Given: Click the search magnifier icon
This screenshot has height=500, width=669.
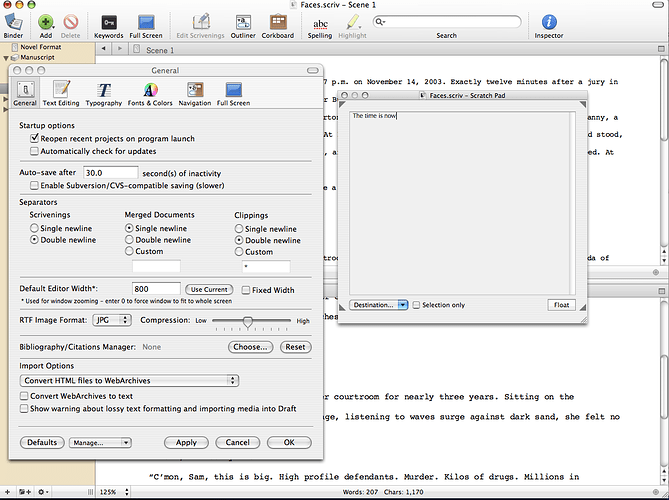Looking at the screenshot, I should point(379,22).
